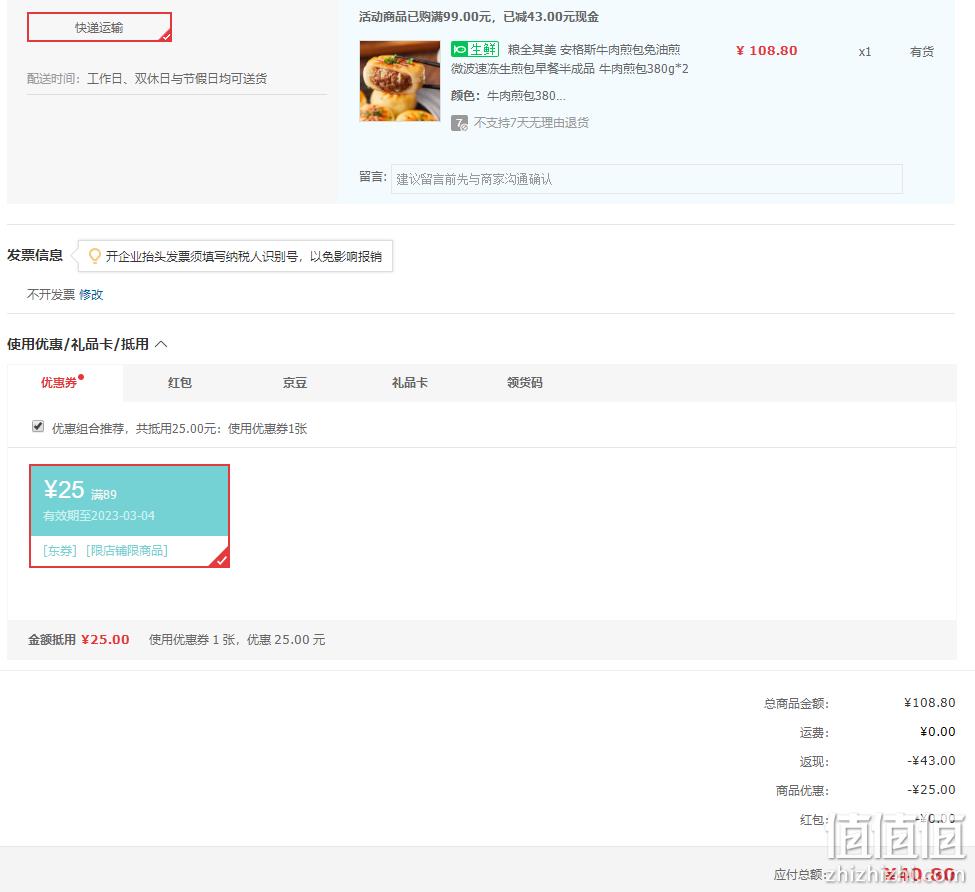
Task: Click the 不支持7天无理由退货 notice text
Action: 531,122
